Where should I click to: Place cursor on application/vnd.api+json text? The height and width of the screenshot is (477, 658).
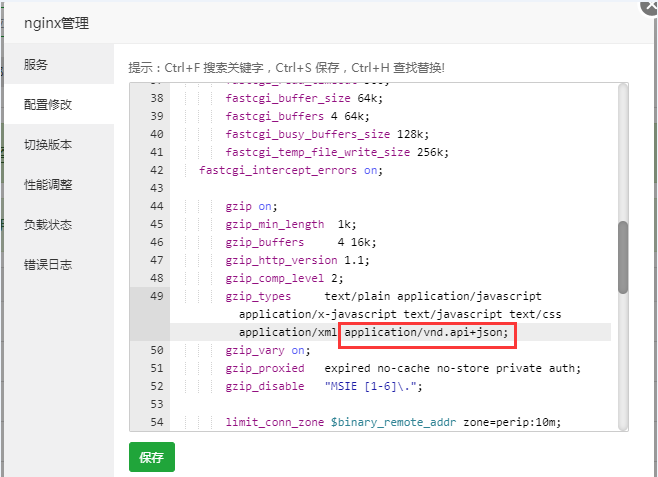426,332
